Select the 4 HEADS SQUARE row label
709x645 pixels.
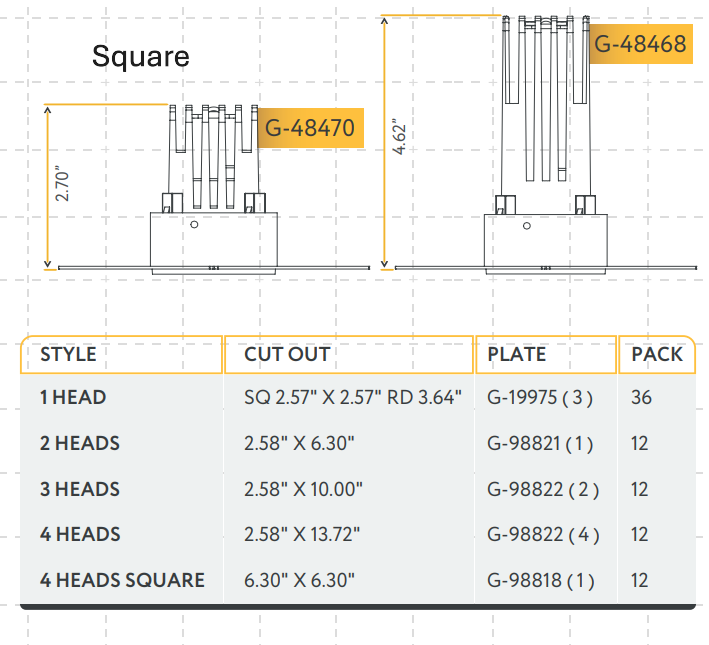pos(122,580)
